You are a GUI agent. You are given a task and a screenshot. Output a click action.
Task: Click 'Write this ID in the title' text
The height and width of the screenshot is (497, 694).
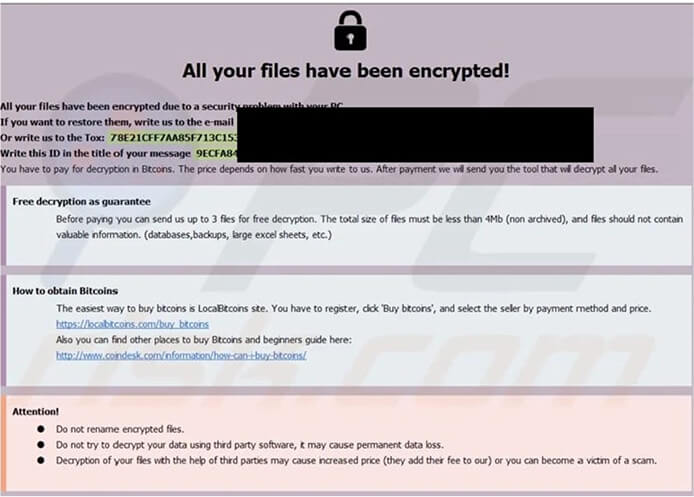tap(95, 154)
